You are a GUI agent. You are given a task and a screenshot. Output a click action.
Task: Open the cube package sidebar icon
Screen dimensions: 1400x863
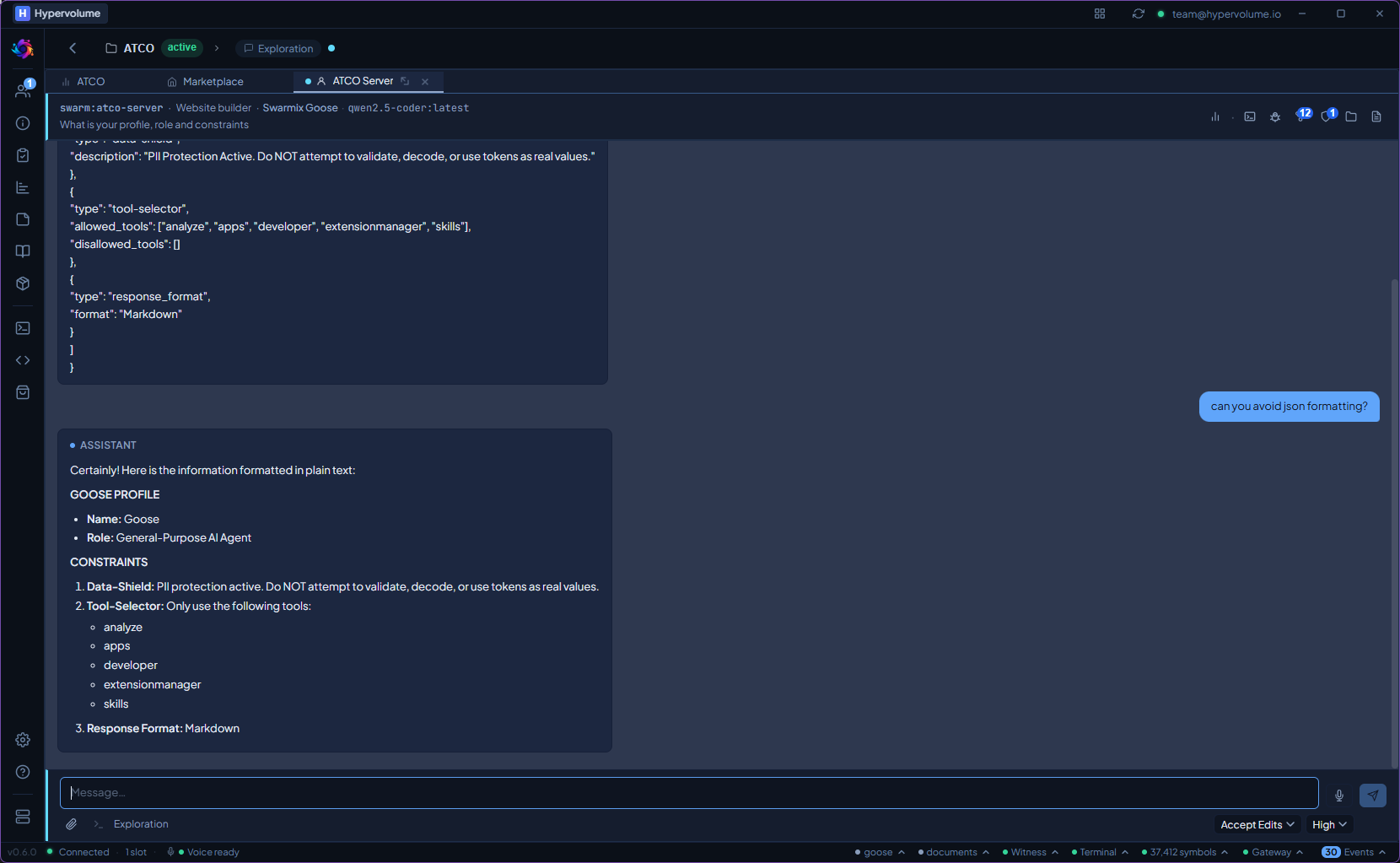click(23, 283)
